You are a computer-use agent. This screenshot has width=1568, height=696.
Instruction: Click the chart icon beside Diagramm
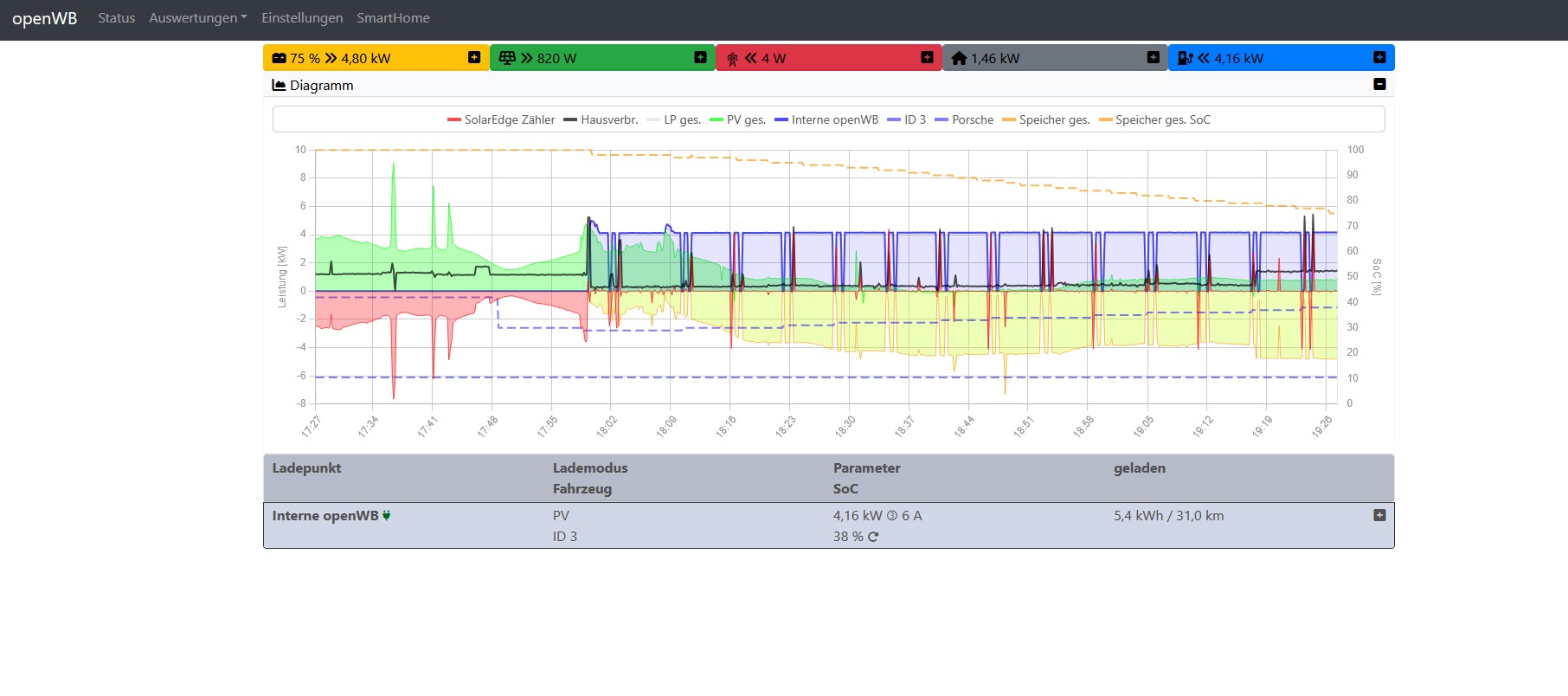point(279,85)
